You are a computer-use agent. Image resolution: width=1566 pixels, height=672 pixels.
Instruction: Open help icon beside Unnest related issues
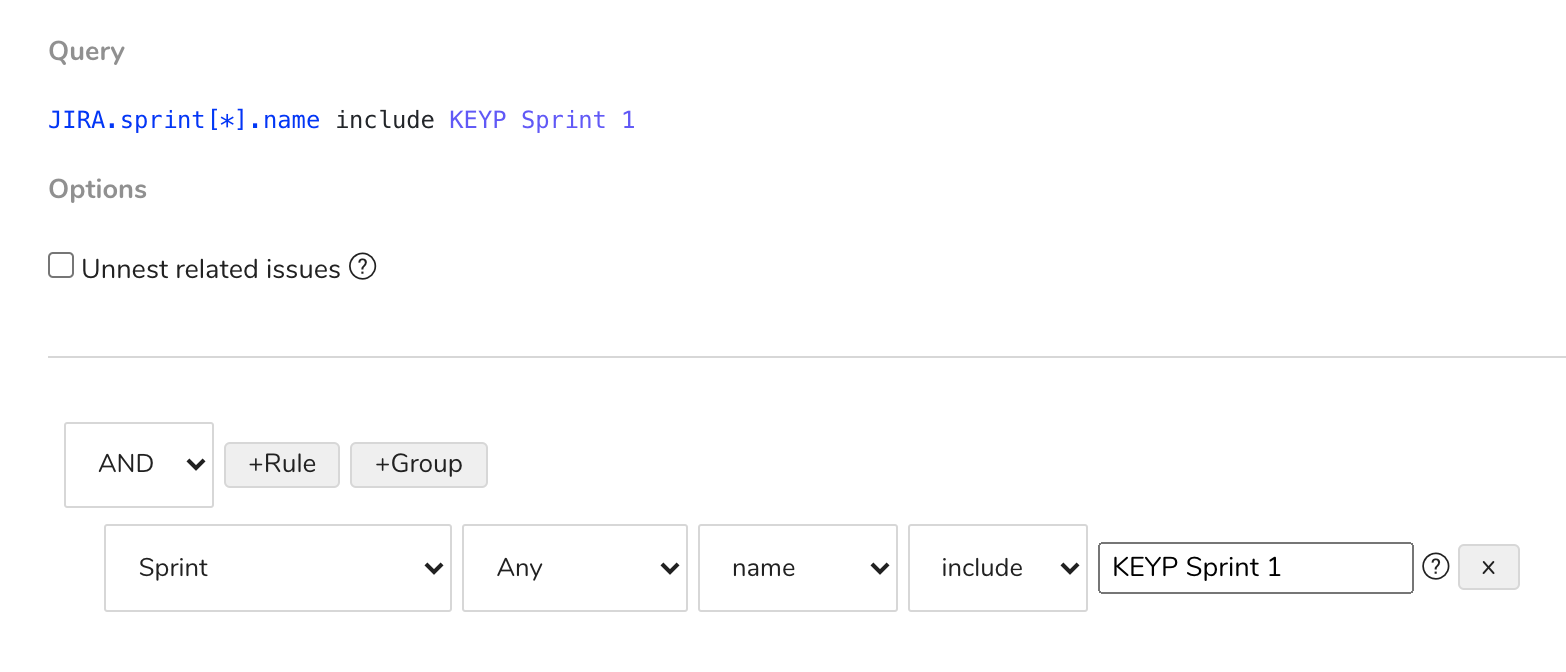pos(362,268)
